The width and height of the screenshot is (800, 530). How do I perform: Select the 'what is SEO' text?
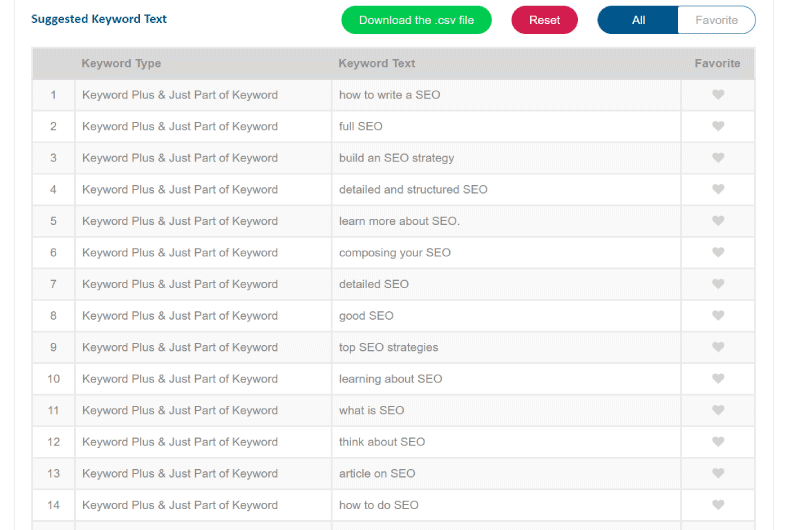pos(371,411)
